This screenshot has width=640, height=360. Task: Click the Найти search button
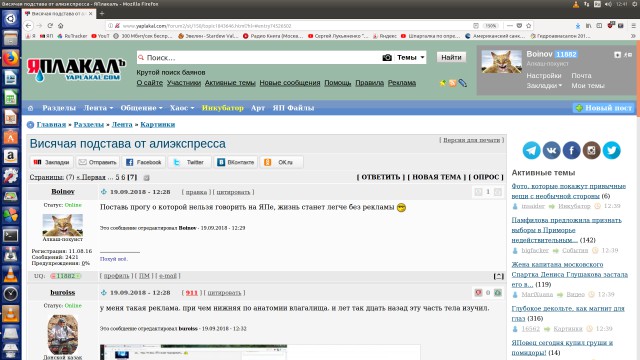tap(451, 58)
